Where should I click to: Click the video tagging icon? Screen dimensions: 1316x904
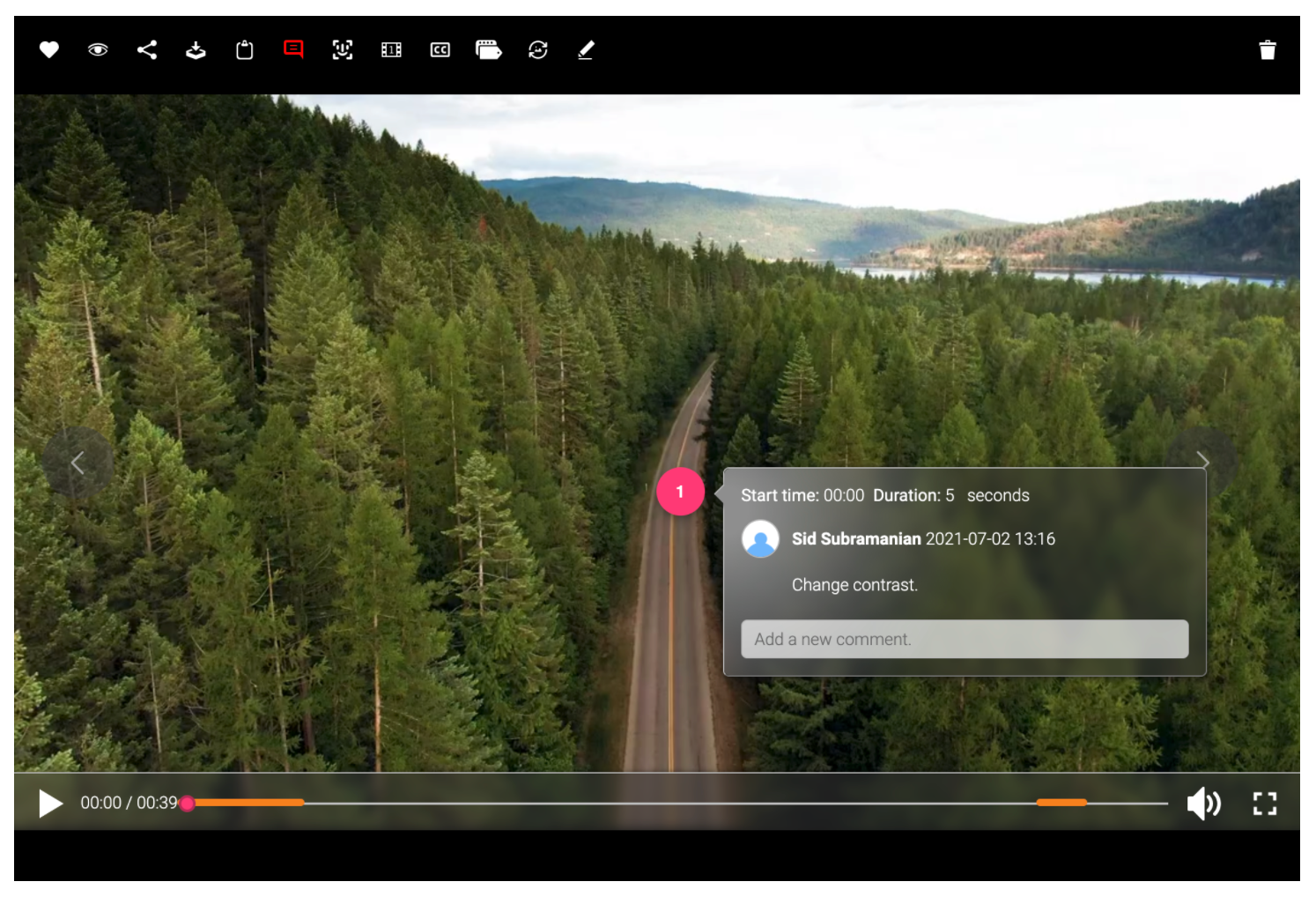coord(489,50)
